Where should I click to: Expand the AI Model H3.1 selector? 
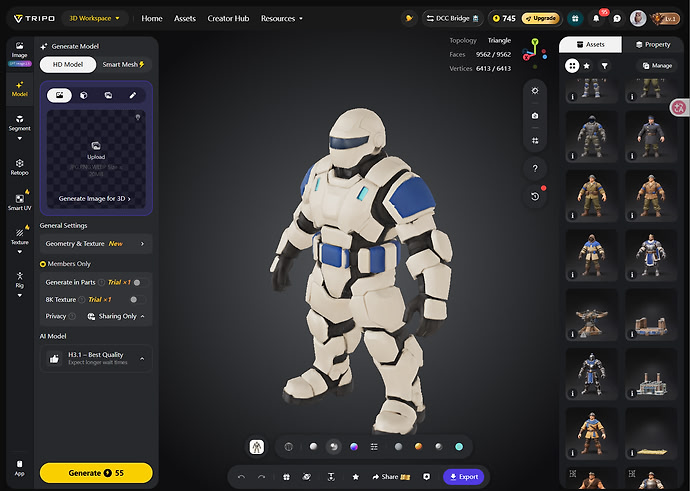pos(96,358)
